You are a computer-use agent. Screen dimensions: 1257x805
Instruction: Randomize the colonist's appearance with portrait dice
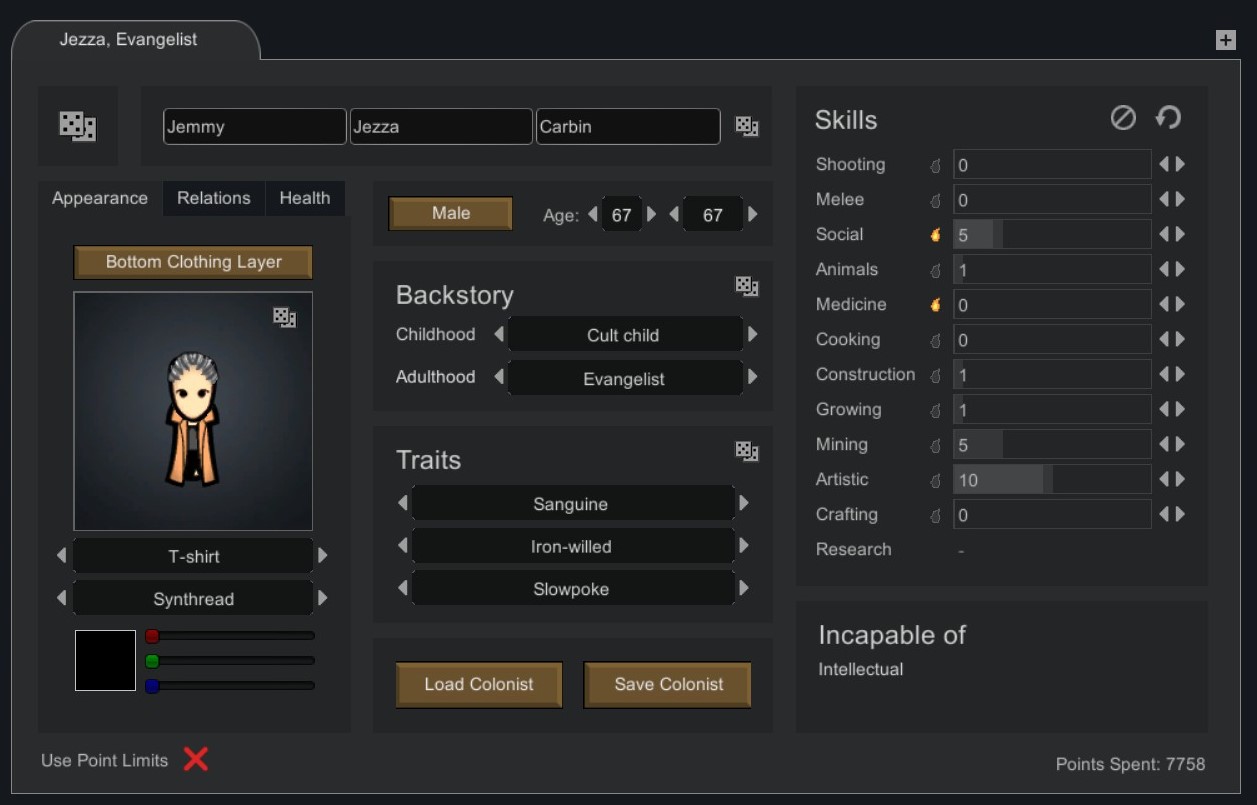[x=285, y=317]
